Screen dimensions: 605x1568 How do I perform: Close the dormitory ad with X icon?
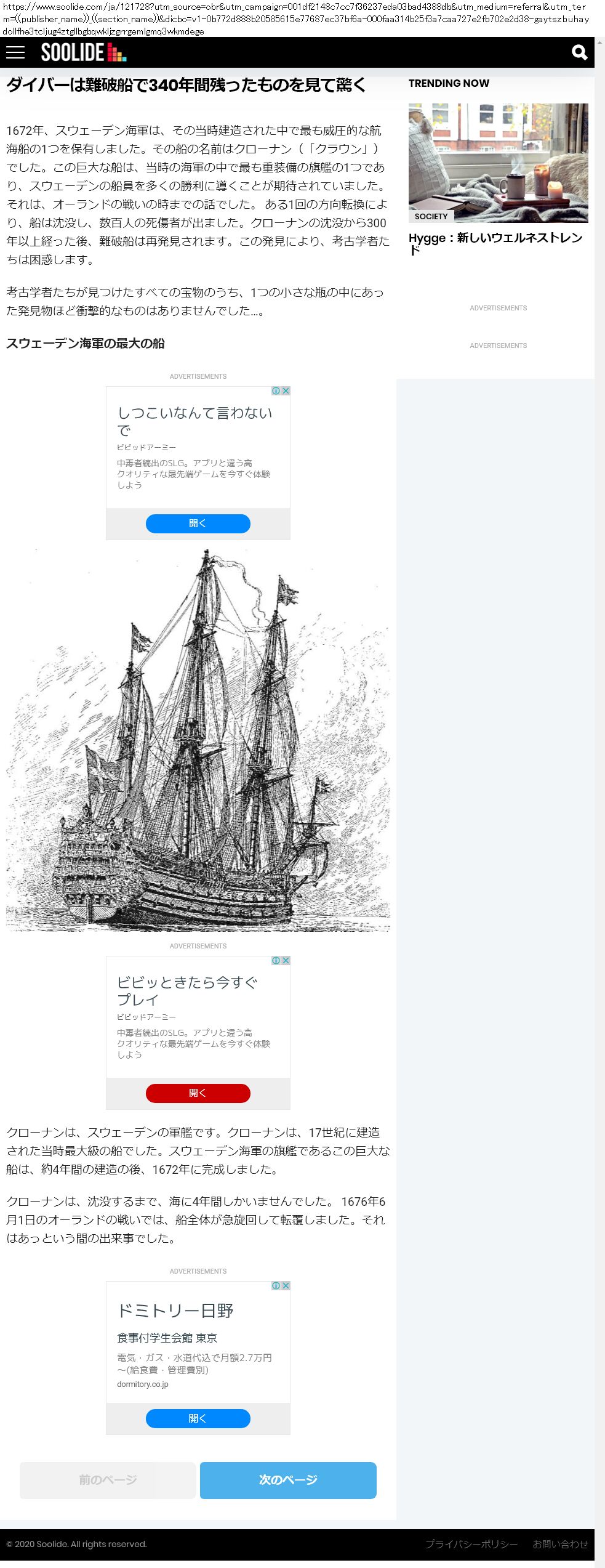point(286,1286)
